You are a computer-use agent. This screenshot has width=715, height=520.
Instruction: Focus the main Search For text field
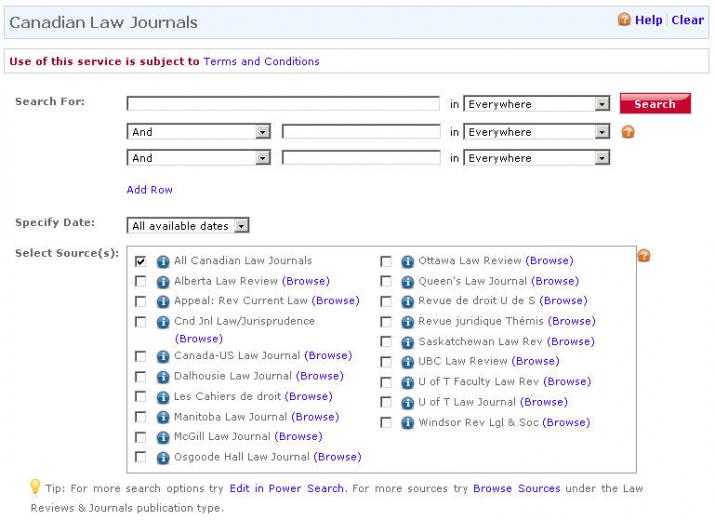[283, 104]
